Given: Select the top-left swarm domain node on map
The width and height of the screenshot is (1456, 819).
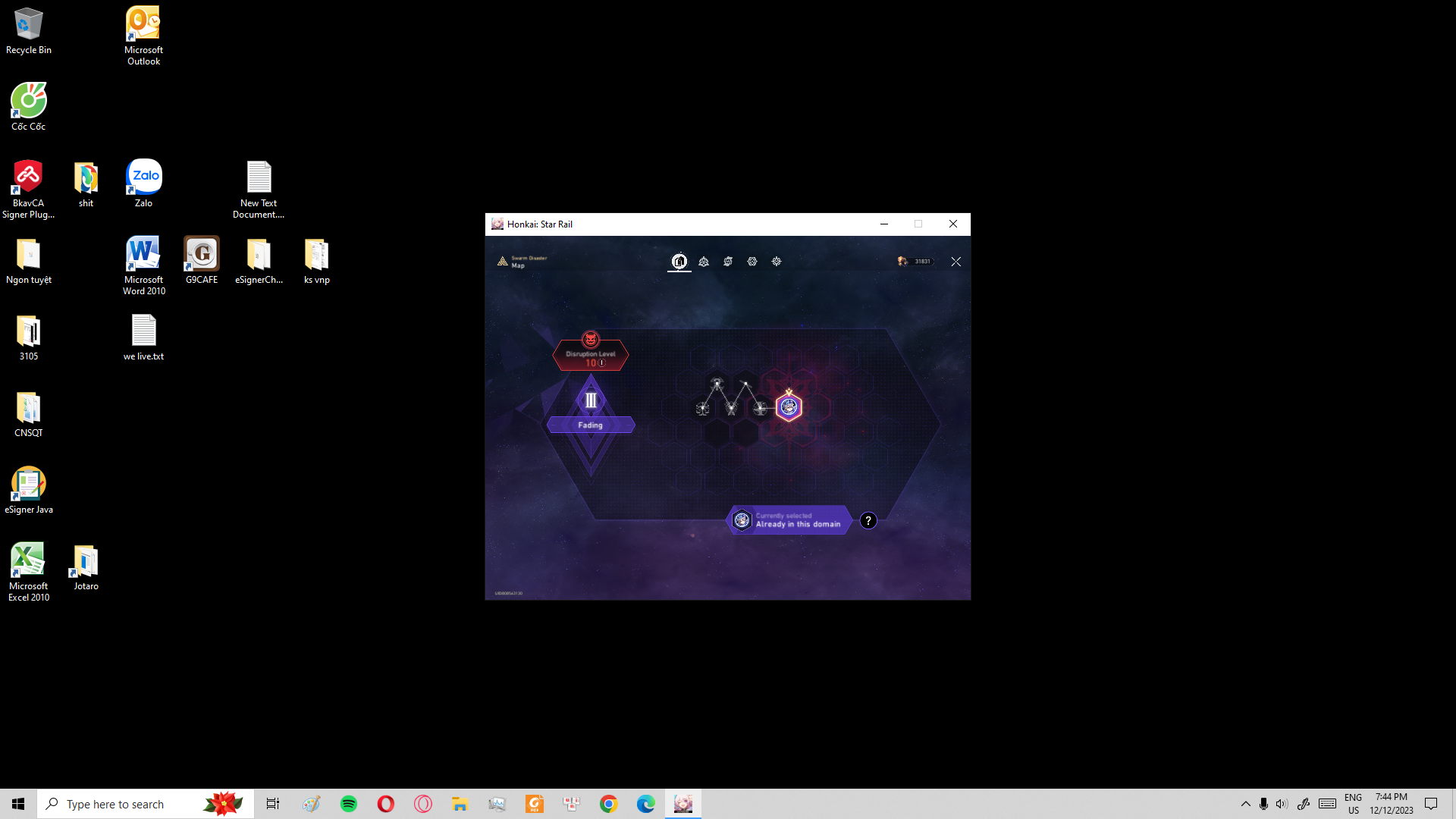Looking at the screenshot, I should pyautogui.click(x=717, y=384).
